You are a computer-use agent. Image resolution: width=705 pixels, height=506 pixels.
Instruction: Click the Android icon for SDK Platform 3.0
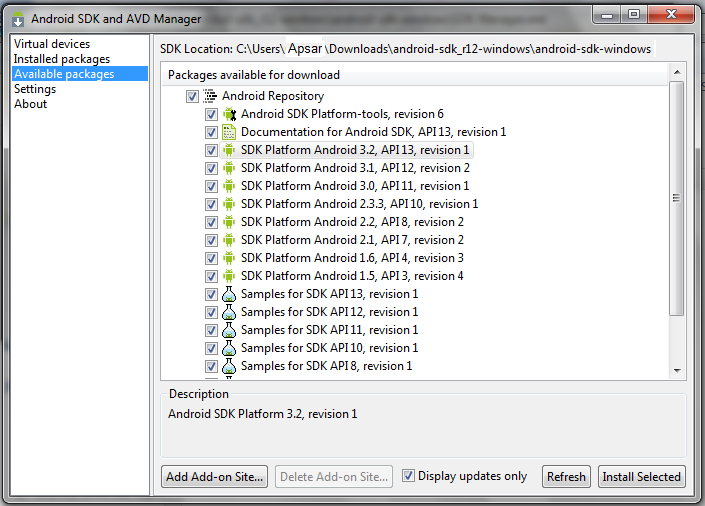[x=229, y=186]
